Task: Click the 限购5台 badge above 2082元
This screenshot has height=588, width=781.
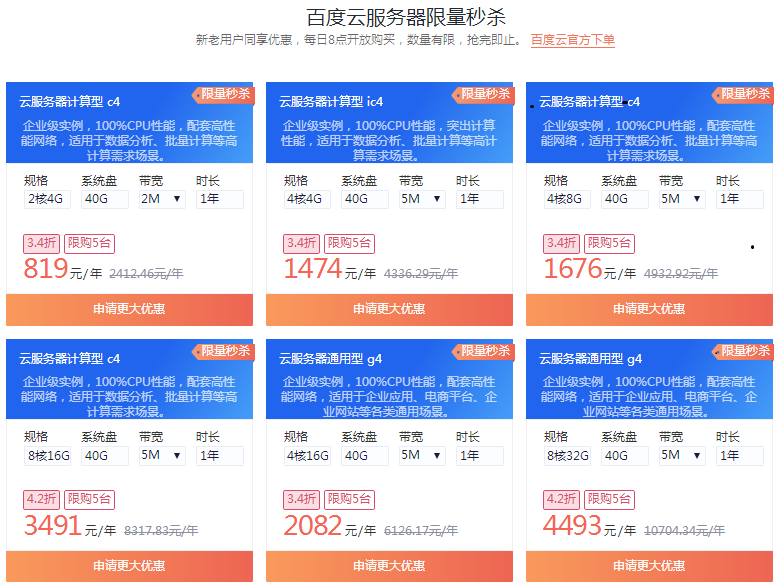Action: [349, 499]
